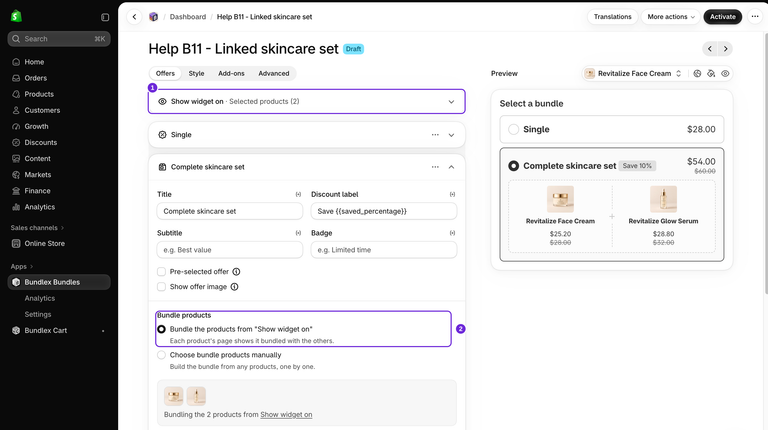Click the Home icon in sidebar
768x430 pixels.
pyautogui.click(x=16, y=62)
